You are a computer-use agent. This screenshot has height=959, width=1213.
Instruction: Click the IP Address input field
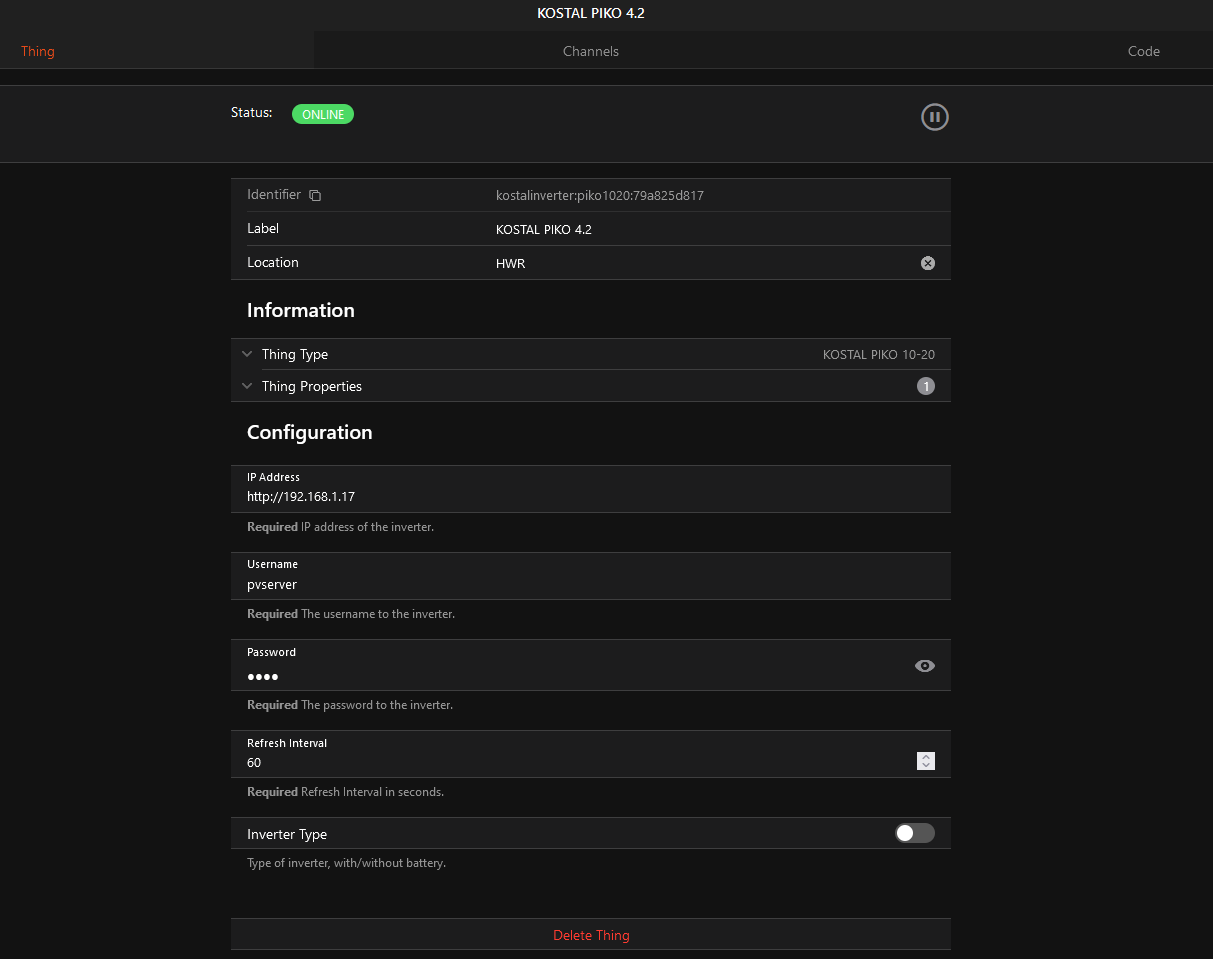pyautogui.click(x=590, y=496)
